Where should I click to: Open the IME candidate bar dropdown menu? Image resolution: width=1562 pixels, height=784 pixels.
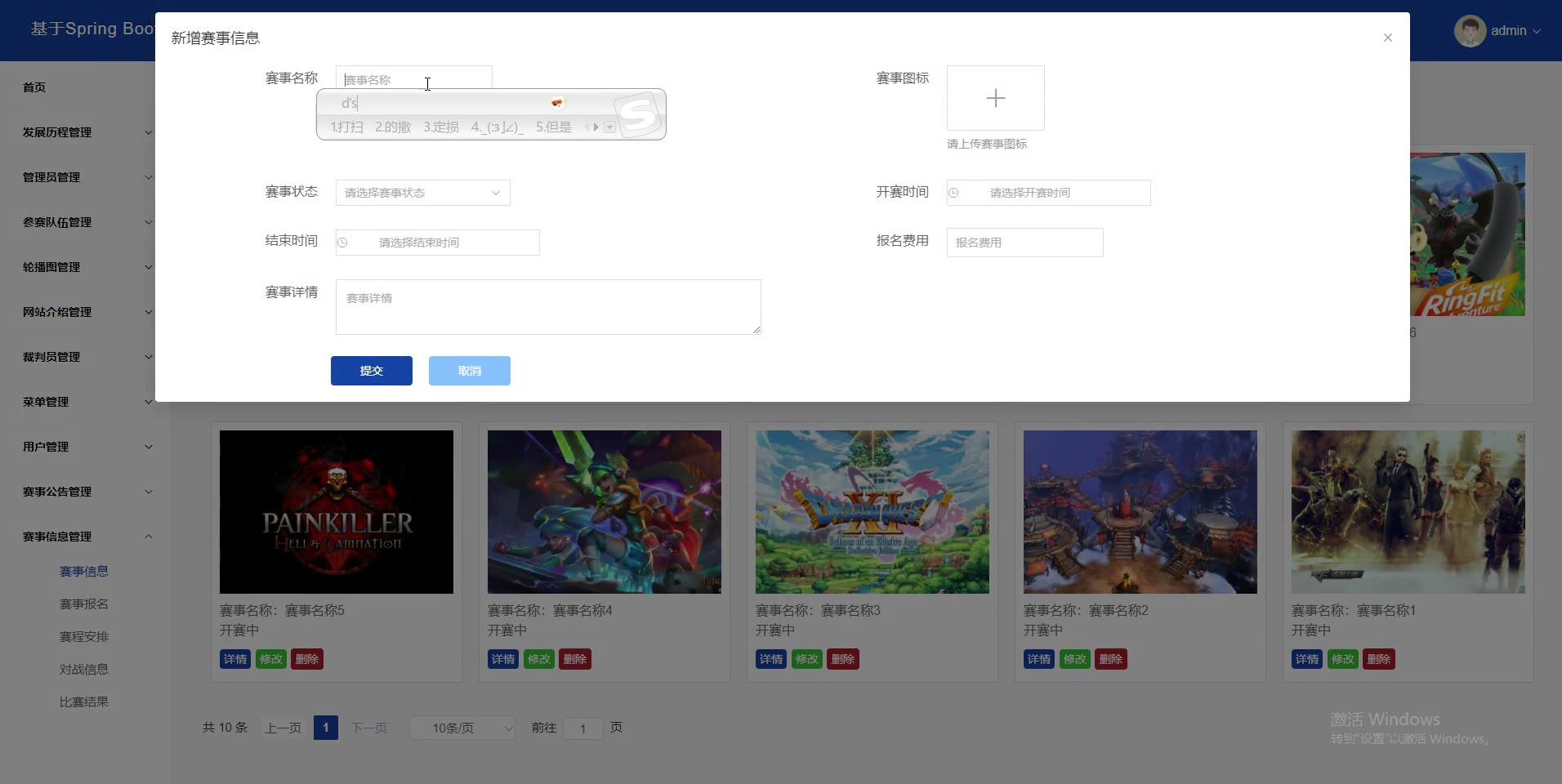609,127
